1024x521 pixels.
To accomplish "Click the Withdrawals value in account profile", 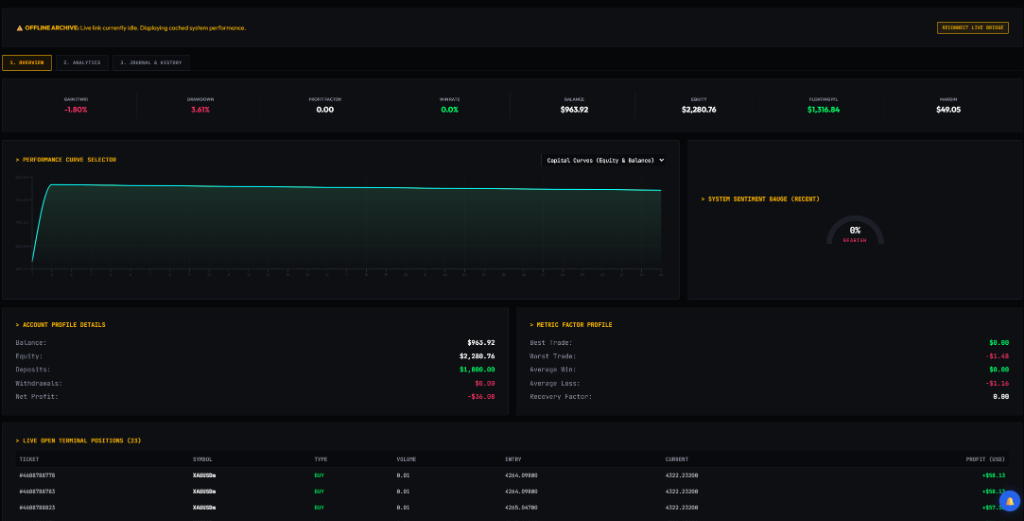I will pyautogui.click(x=485, y=383).
